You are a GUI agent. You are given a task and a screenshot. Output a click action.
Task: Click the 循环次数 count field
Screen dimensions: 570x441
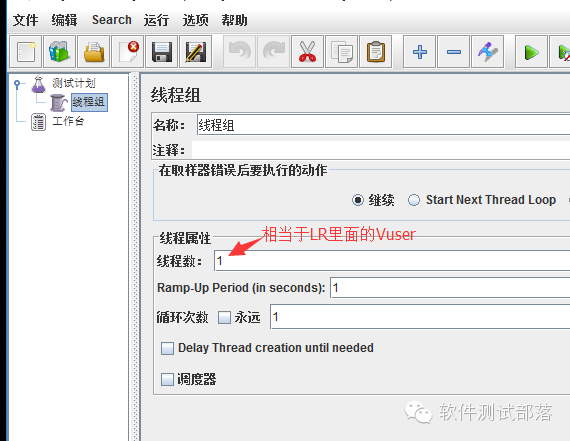[420, 317]
